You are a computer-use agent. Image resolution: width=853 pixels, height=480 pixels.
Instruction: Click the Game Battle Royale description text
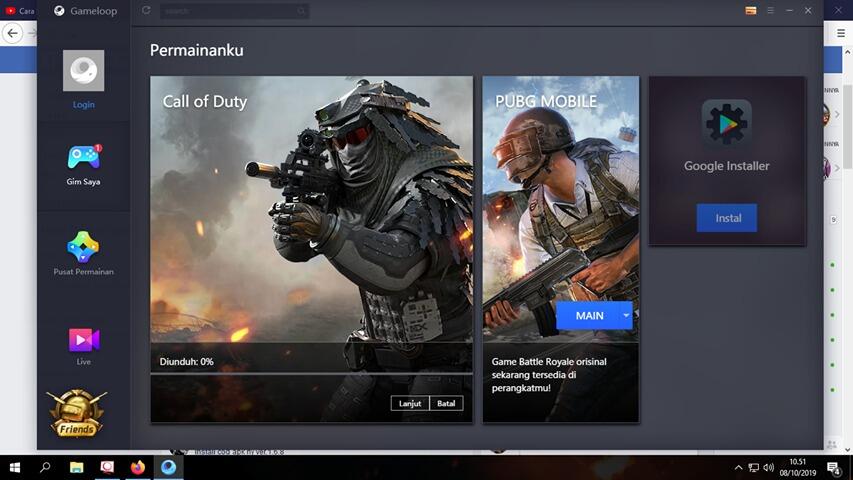(x=549, y=374)
